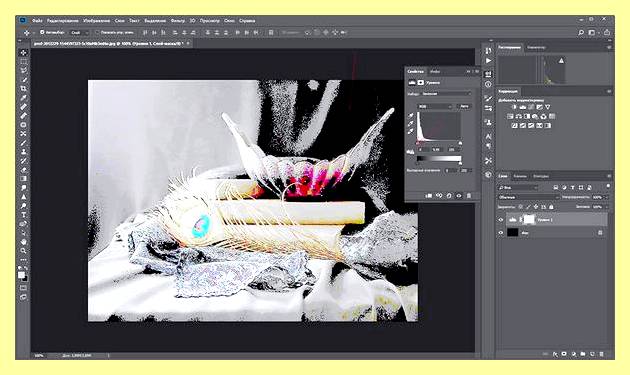Click the share image icon
630x375 pixels.
tap(607, 33)
